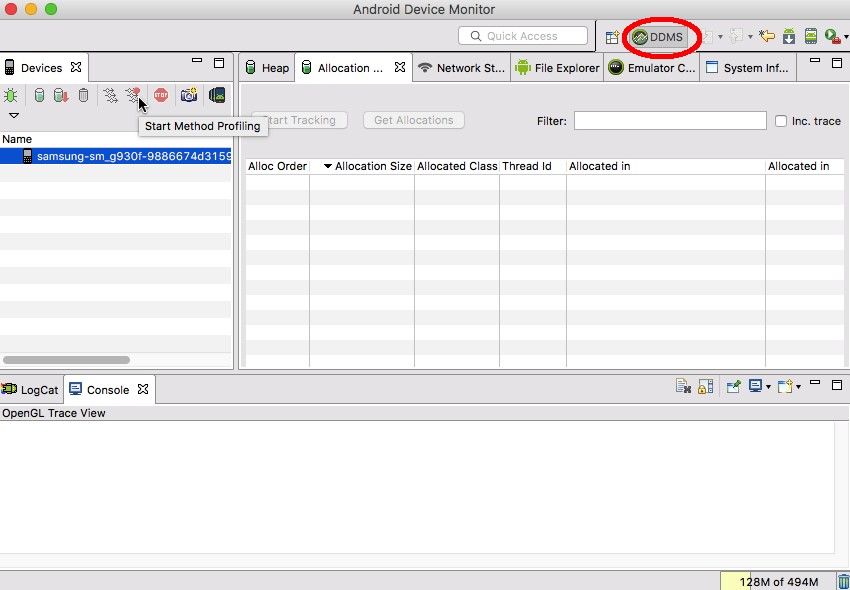Click the Cause GC trash can icon
850x590 pixels.
coord(83,95)
